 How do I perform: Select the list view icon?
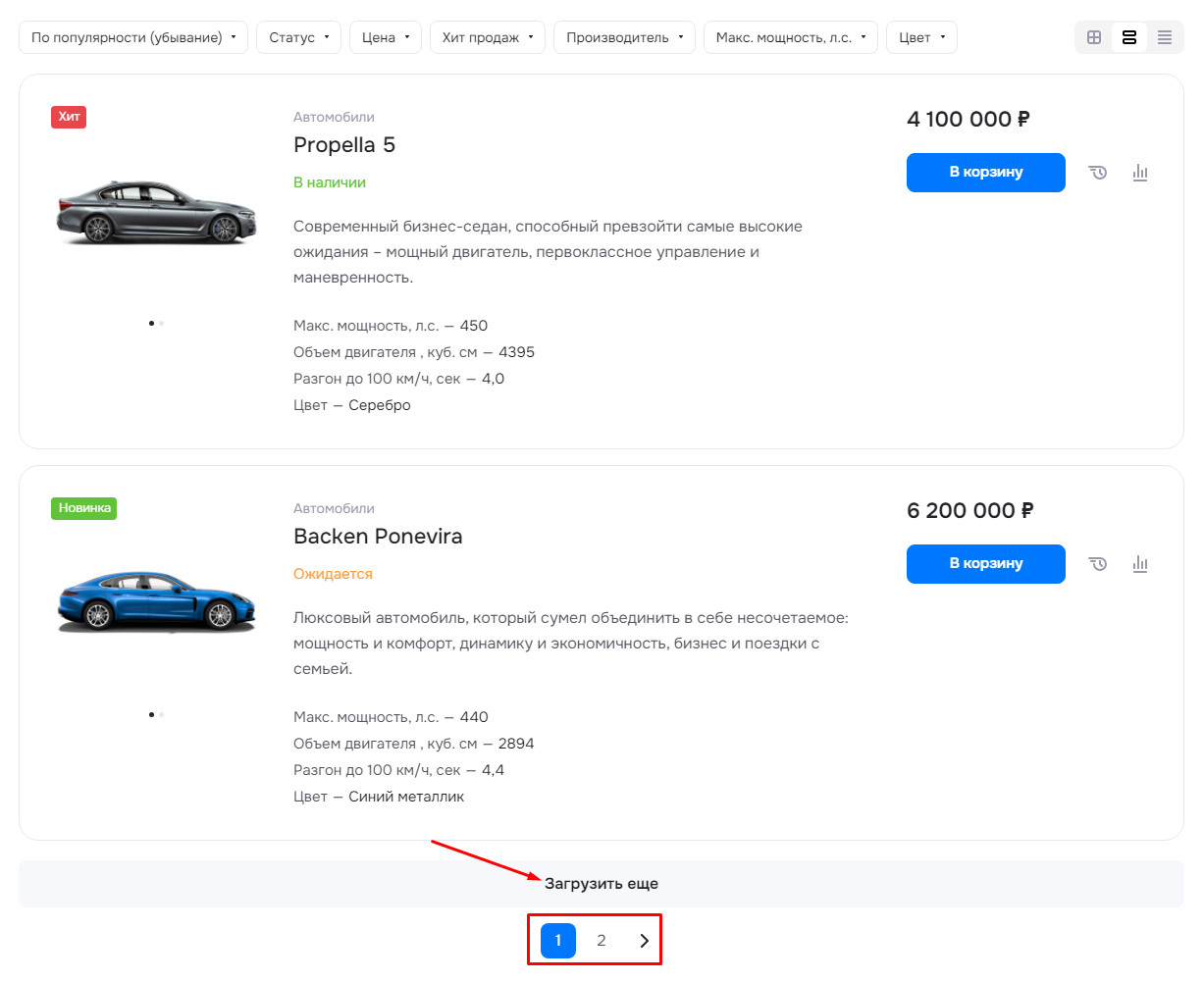[1129, 37]
